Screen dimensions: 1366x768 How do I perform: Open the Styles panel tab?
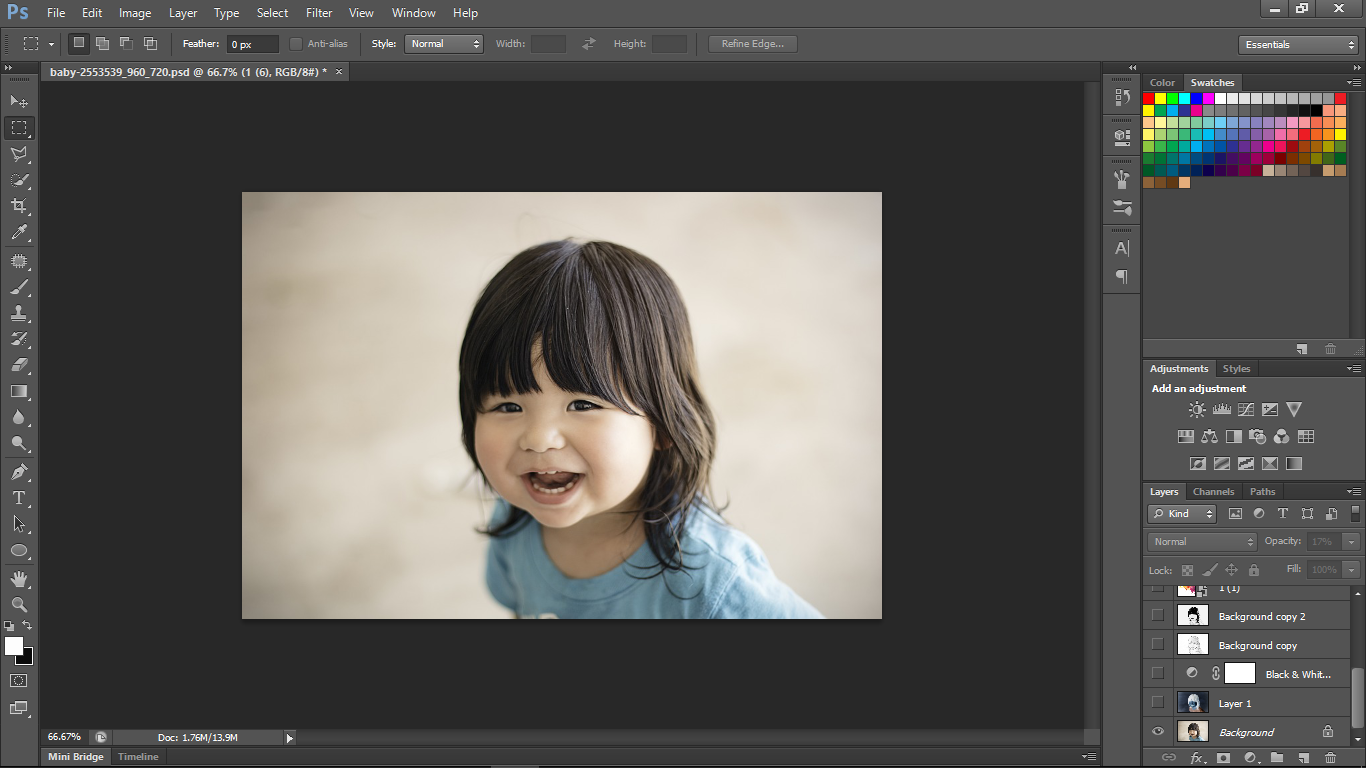pos(1237,368)
